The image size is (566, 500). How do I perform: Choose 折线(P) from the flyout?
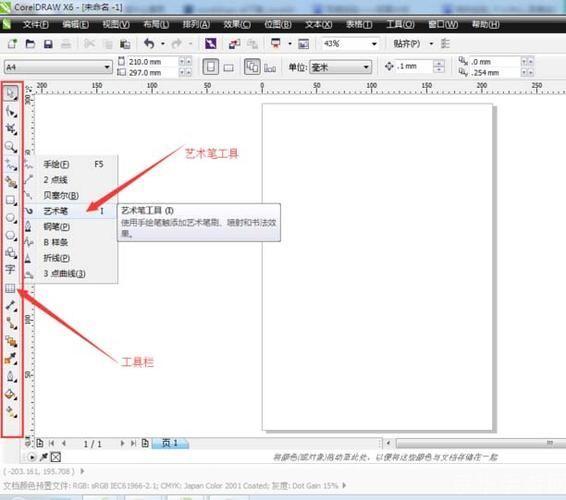point(71,258)
